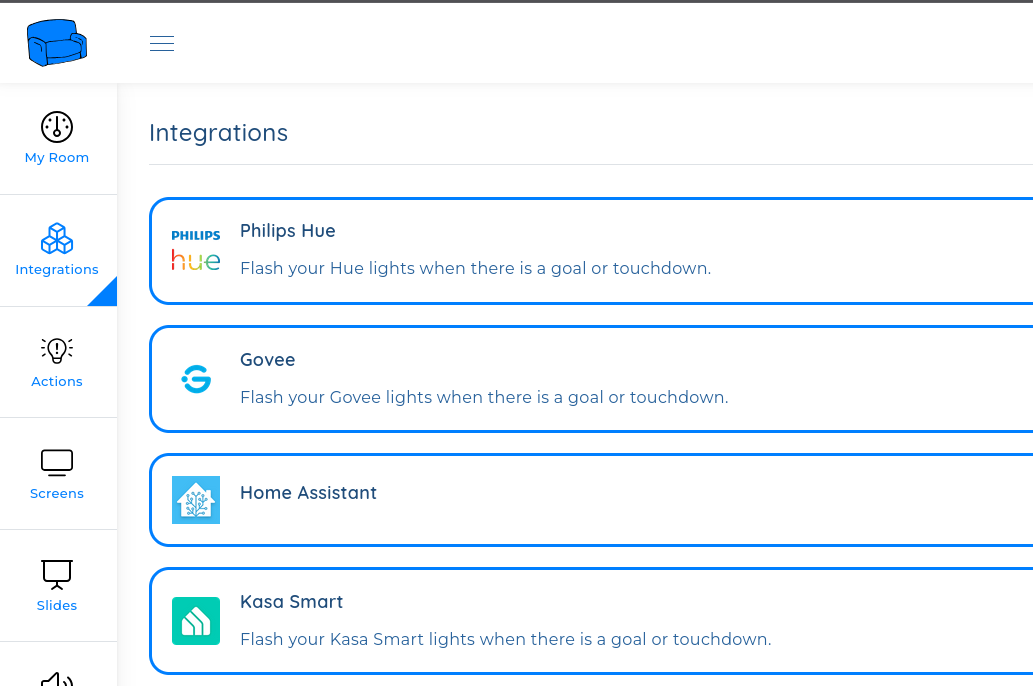This screenshot has width=1033, height=686.
Task: Click the Screens menu label
Action: pos(57,494)
